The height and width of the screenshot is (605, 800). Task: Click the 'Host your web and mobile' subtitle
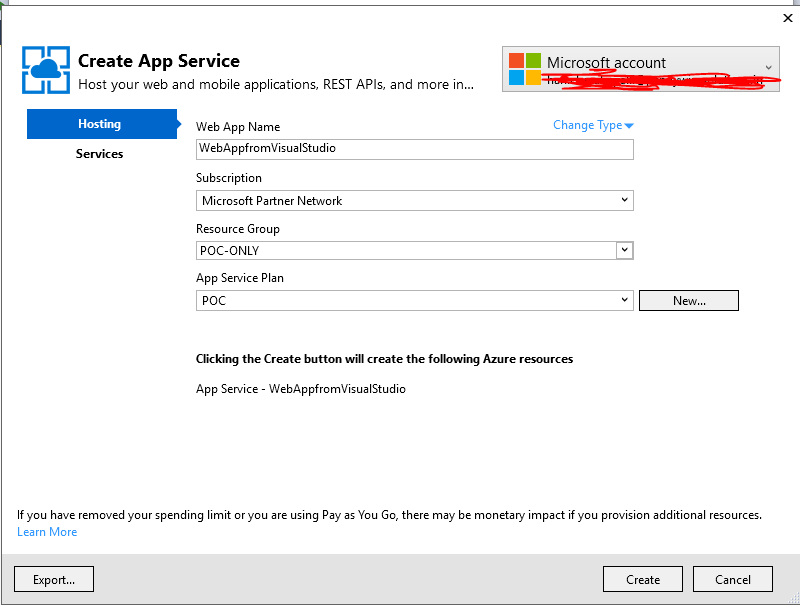click(x=276, y=84)
